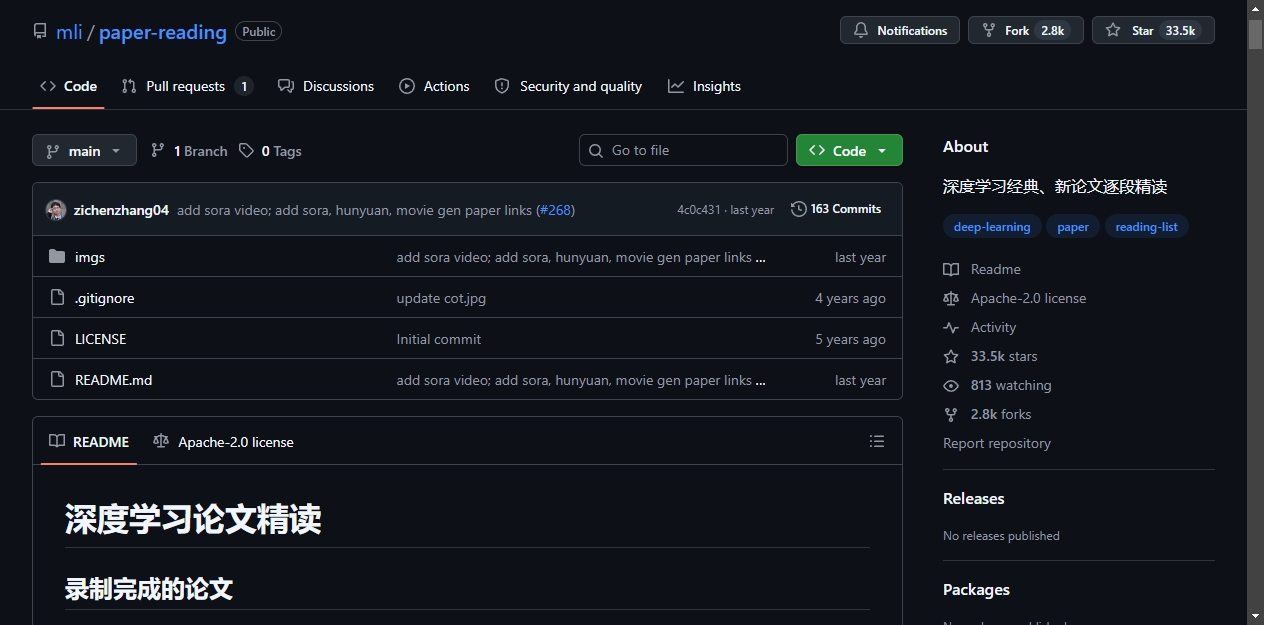Screen dimensions: 1264x625
Task: Select the Apache-2.0 license tab
Action: (x=223, y=442)
